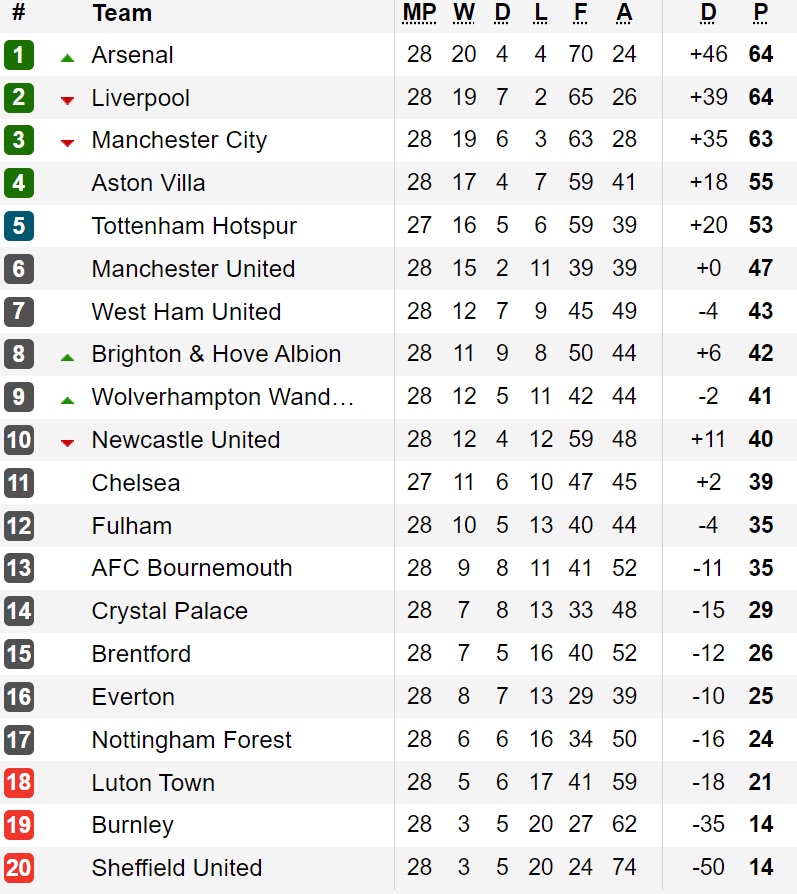
Task: Click Brighton's green up-arrow movement icon
Action: click(67, 357)
